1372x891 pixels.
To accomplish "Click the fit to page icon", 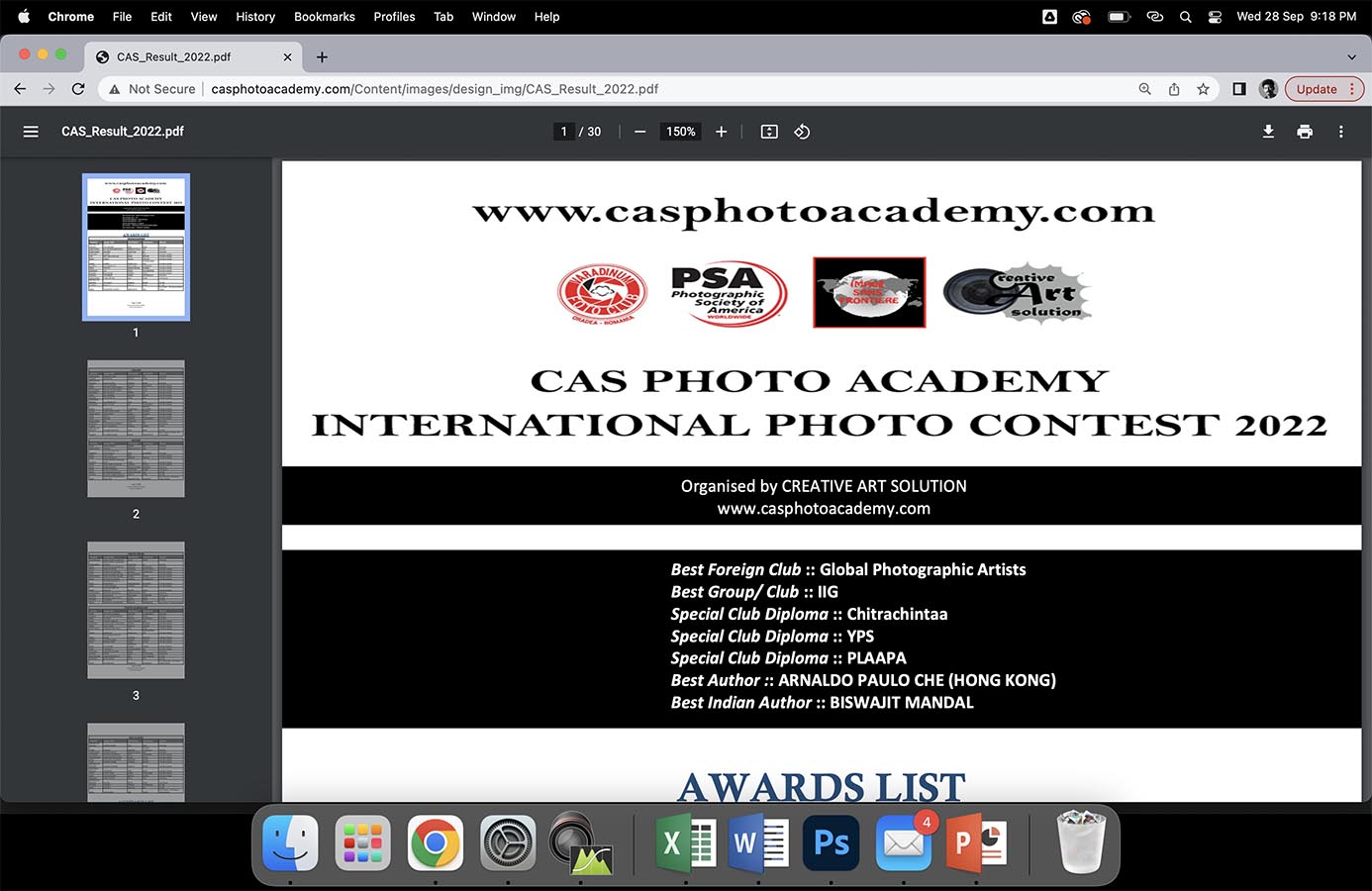I will pos(769,132).
